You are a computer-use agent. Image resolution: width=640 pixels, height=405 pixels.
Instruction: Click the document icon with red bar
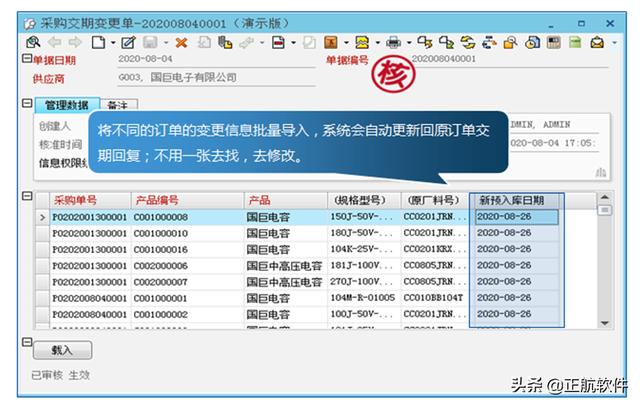point(278,42)
